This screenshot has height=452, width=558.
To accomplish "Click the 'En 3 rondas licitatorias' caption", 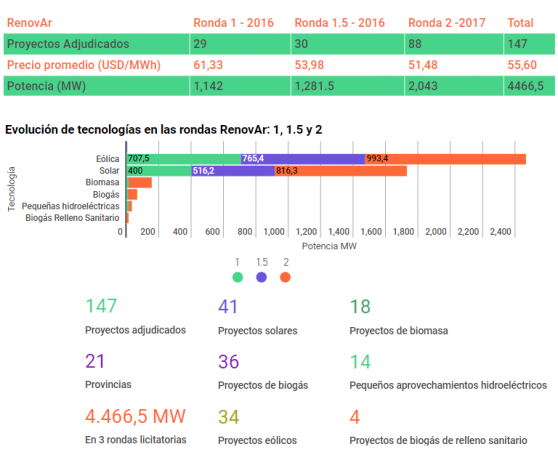I will tap(136, 440).
